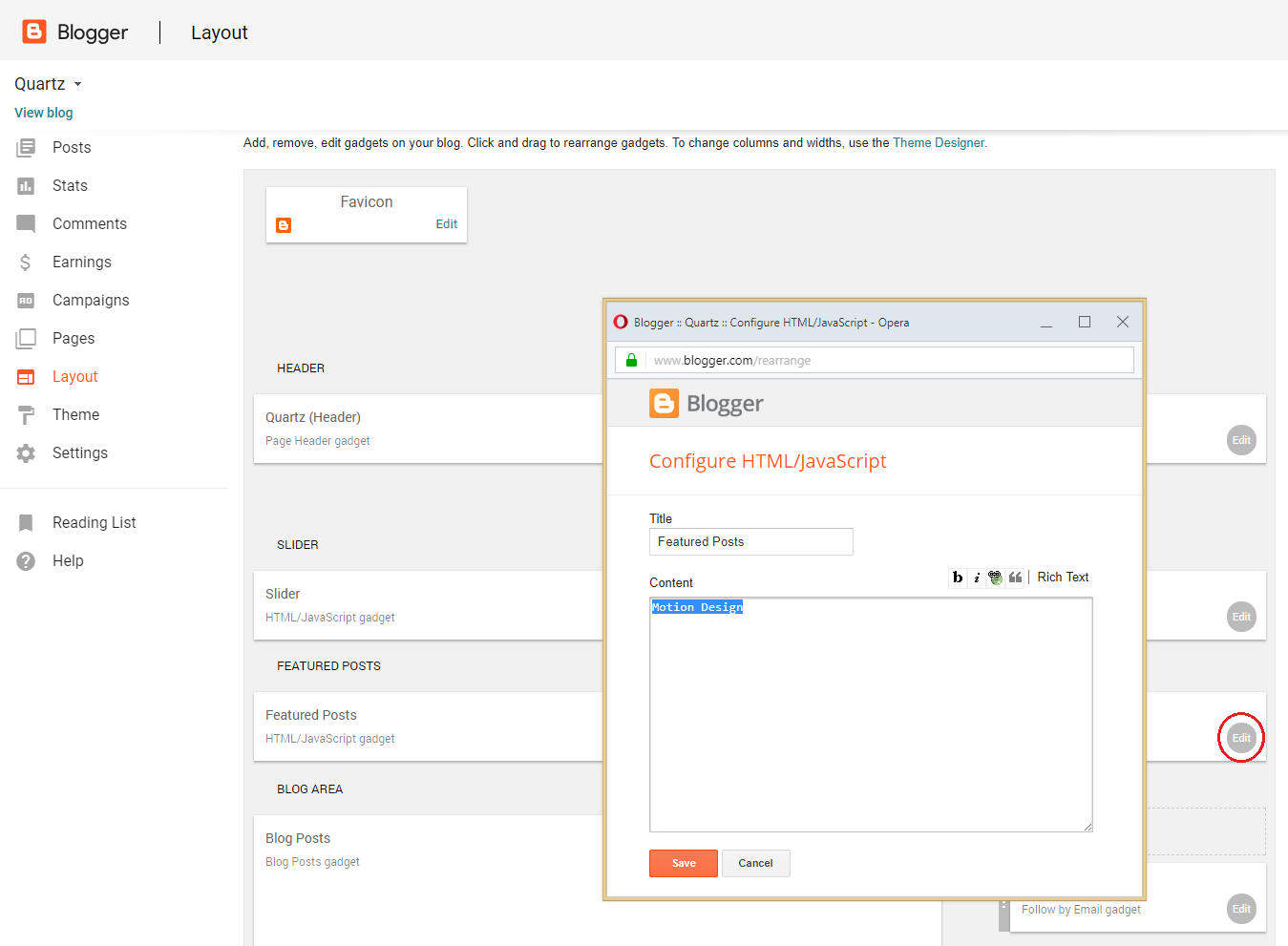The width and height of the screenshot is (1288, 946).
Task: Minimize the Opera popup window
Action: point(1046,323)
